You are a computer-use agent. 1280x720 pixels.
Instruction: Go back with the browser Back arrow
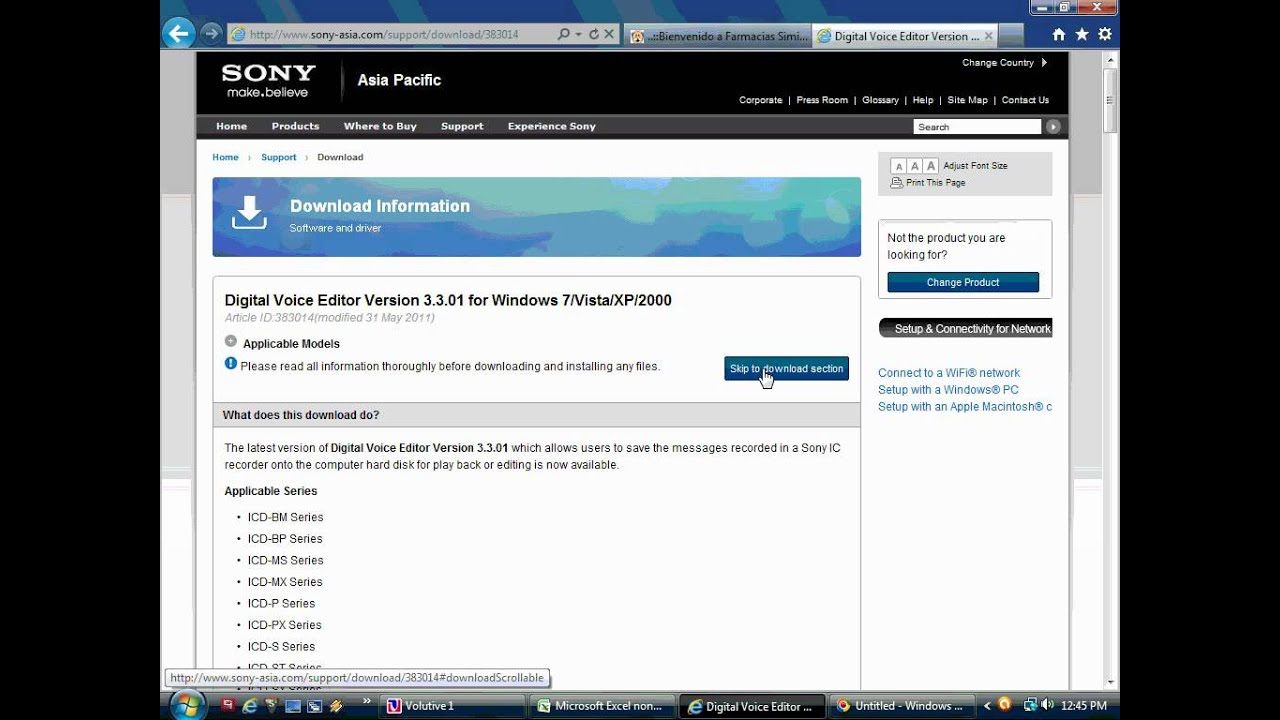[178, 34]
